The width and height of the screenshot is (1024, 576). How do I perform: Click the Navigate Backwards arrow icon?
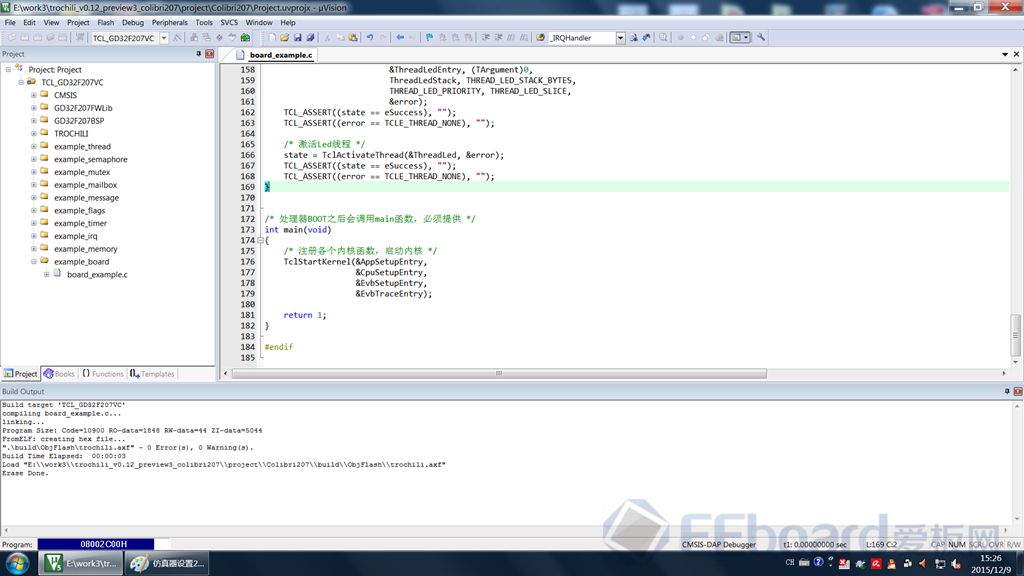click(x=400, y=38)
